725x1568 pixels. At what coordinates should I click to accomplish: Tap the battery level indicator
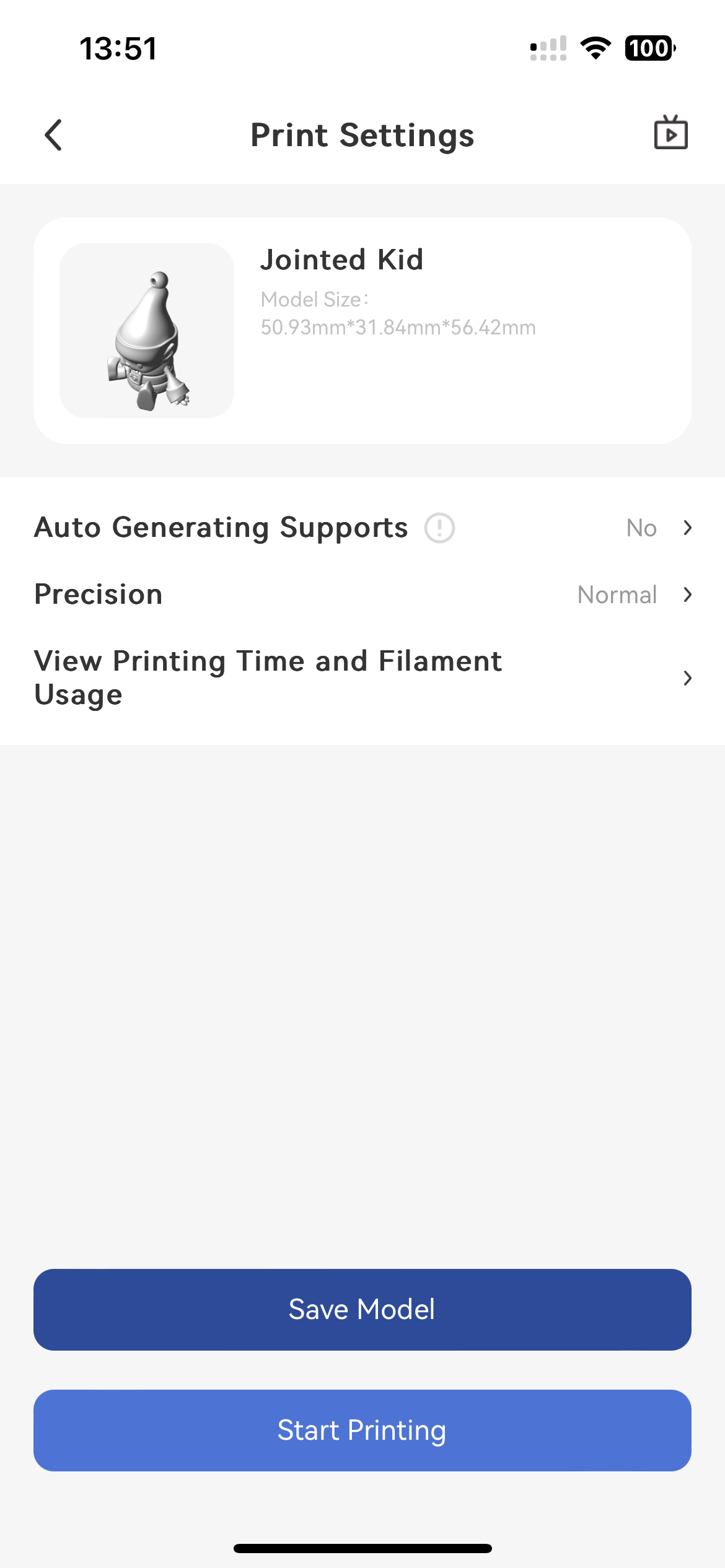649,48
